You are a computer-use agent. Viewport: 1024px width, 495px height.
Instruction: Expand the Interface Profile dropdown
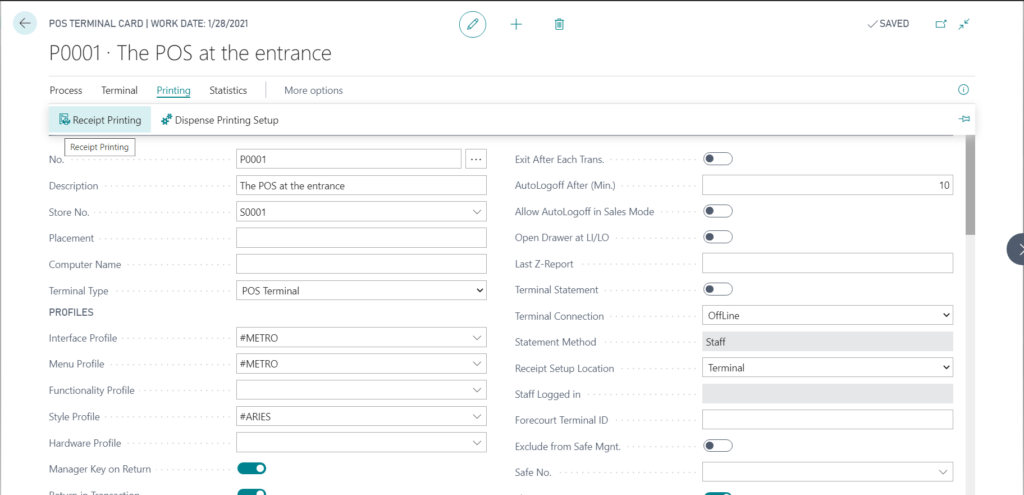point(476,338)
